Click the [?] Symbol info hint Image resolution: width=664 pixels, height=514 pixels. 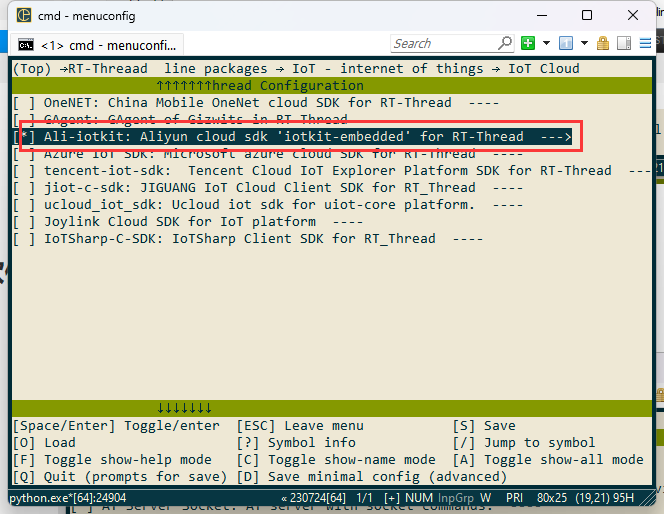click(296, 442)
